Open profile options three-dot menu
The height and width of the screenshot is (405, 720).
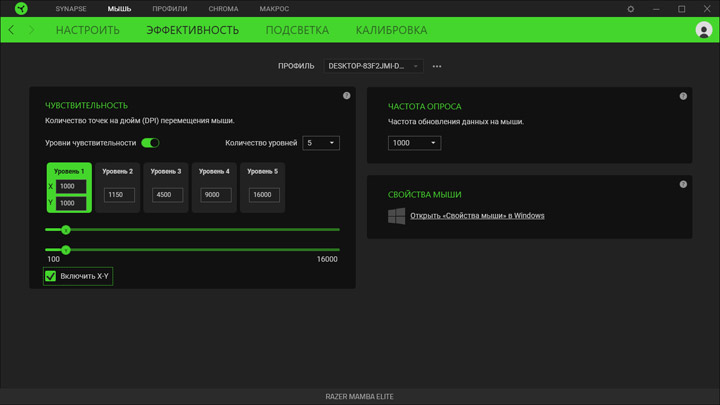point(437,66)
